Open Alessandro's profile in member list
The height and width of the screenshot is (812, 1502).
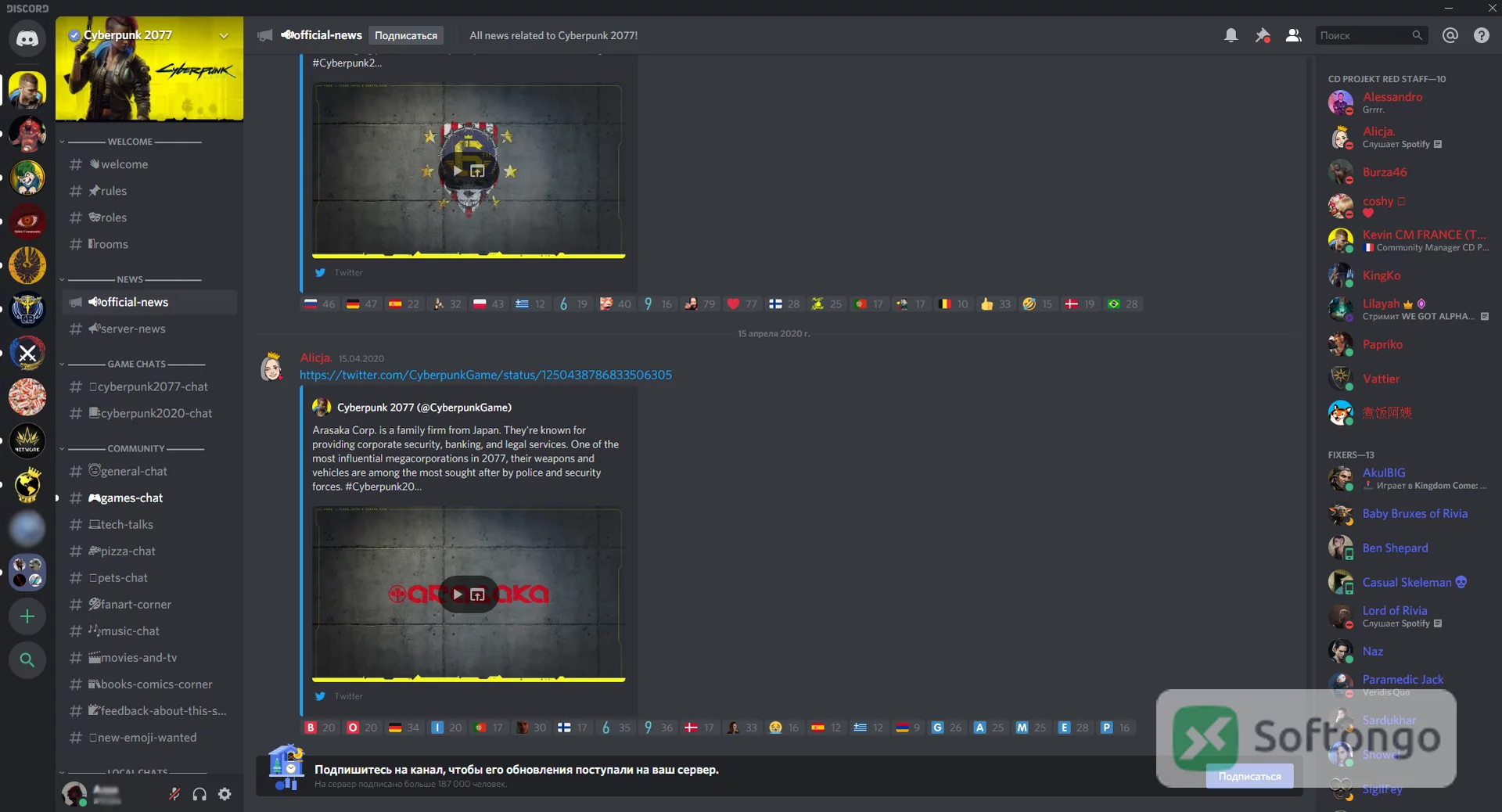pyautogui.click(x=1408, y=102)
